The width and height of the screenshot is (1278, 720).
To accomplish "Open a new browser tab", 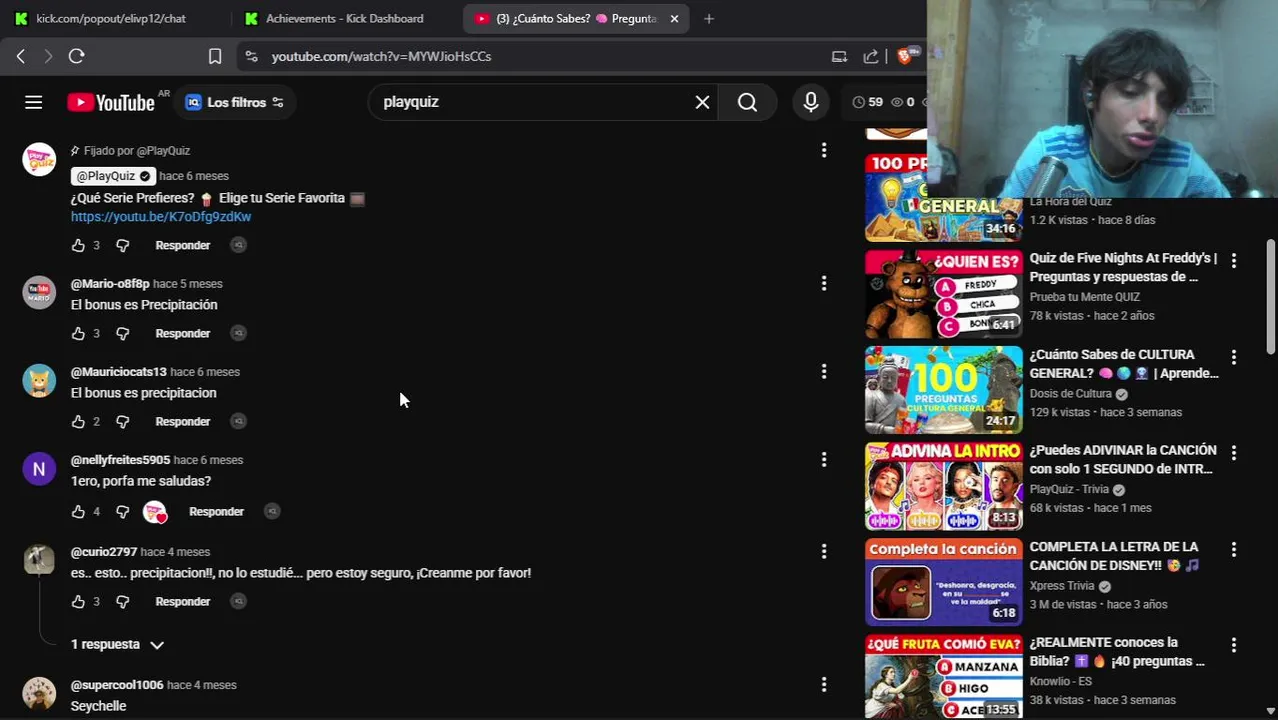I will [709, 18].
